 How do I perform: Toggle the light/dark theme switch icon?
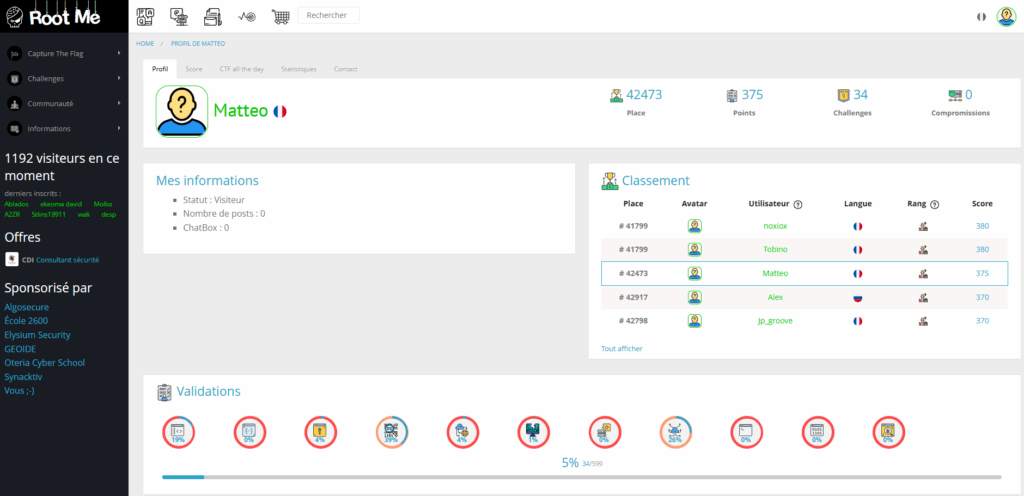coord(980,16)
